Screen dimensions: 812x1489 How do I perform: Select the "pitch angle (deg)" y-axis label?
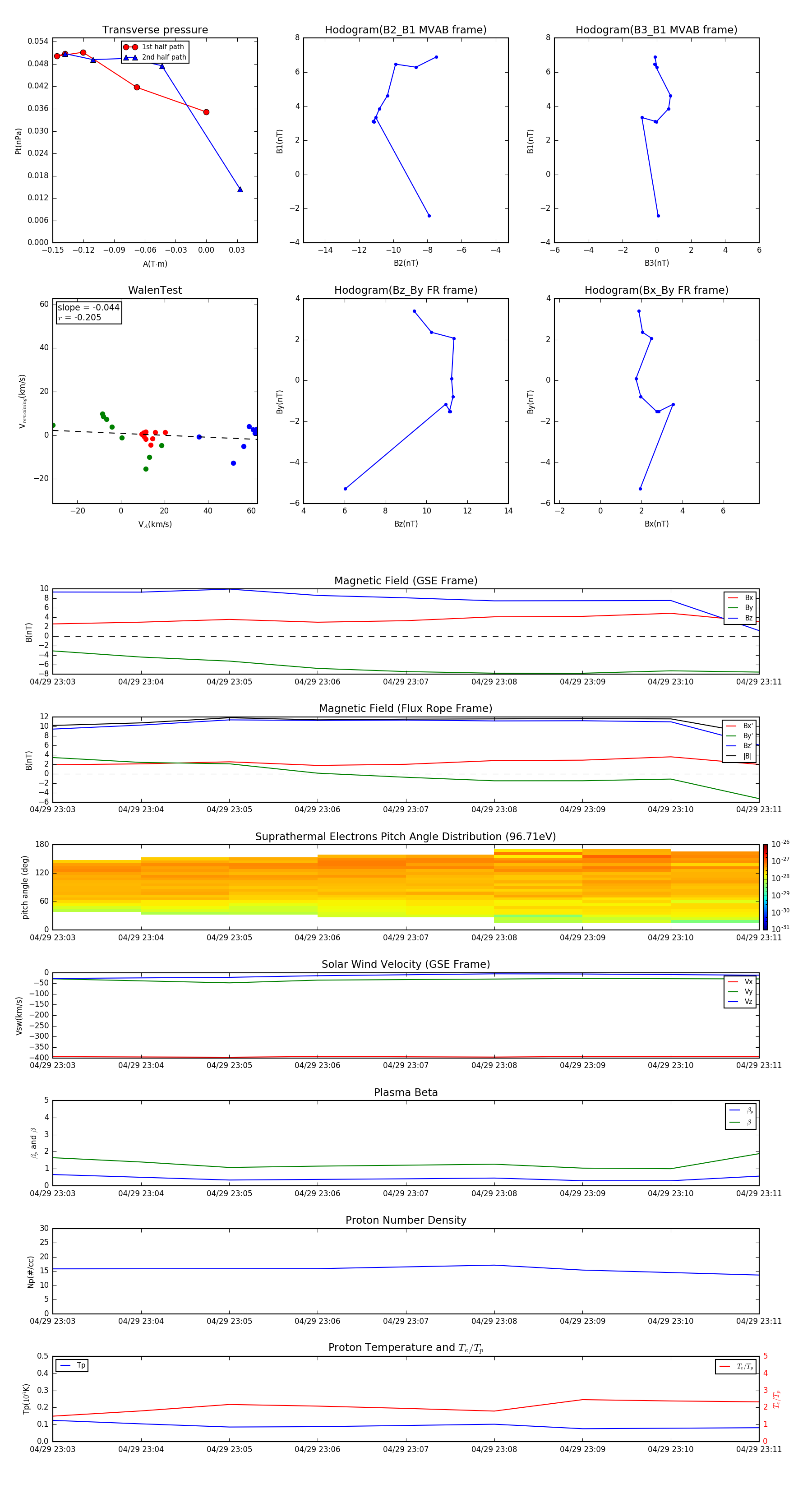point(25,887)
